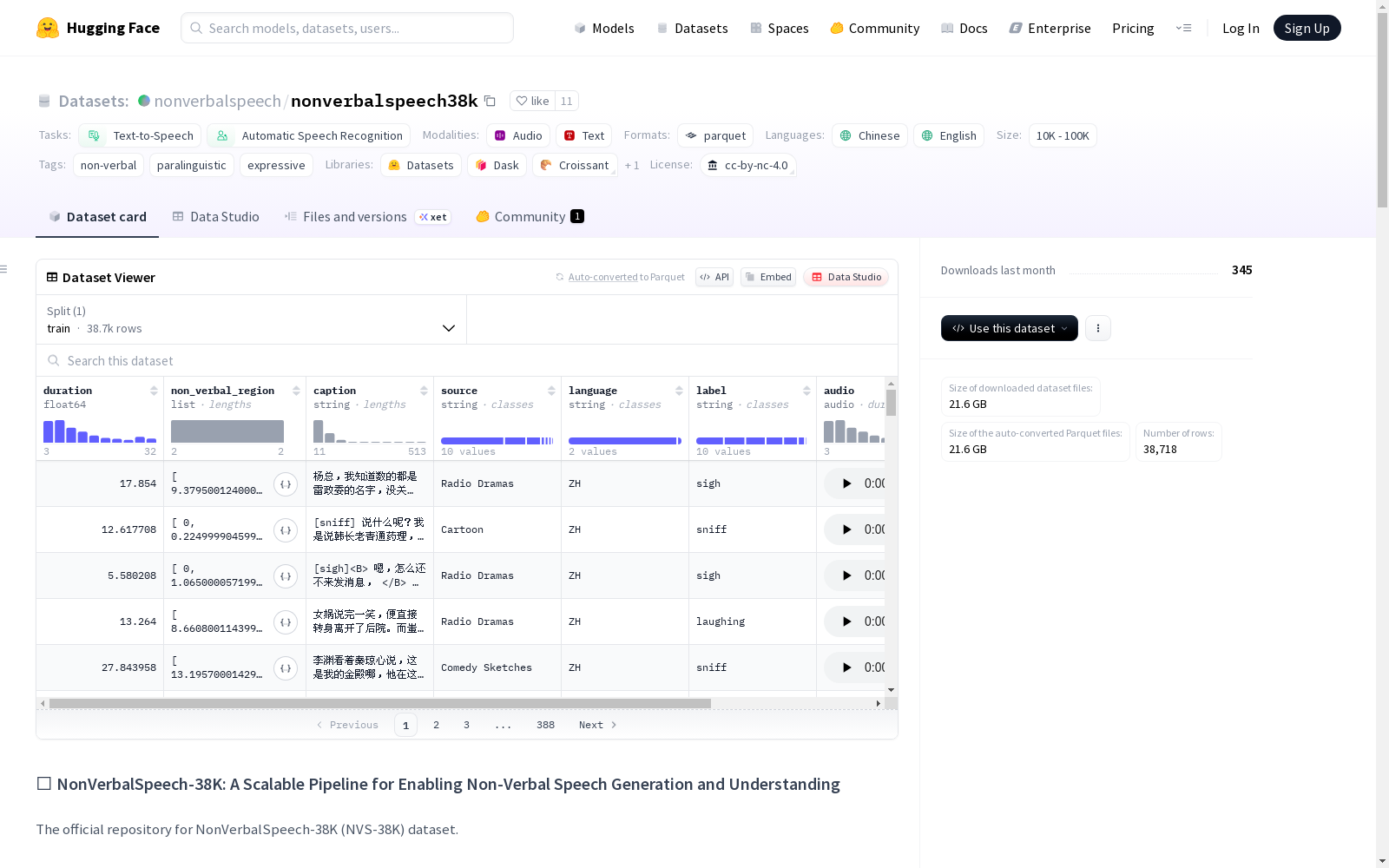The width and height of the screenshot is (1389, 868).
Task: Click the Log In link
Action: pyautogui.click(x=1241, y=28)
